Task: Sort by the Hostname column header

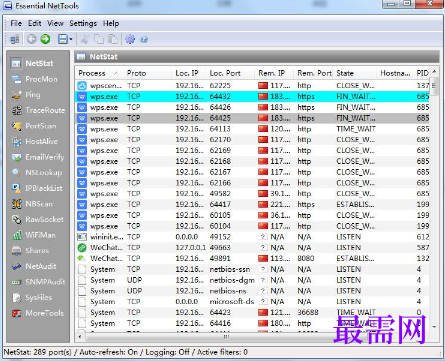Action: 395,73
